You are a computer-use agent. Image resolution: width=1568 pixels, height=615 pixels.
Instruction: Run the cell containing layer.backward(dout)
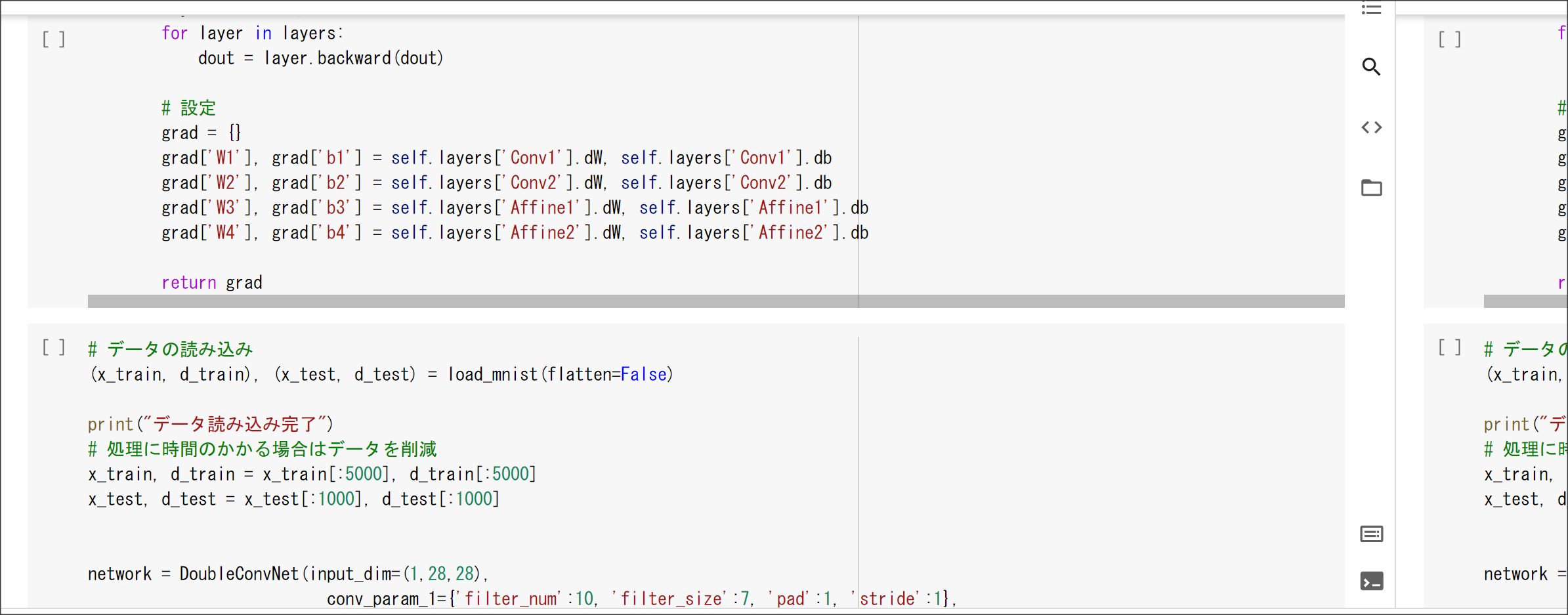pos(54,39)
